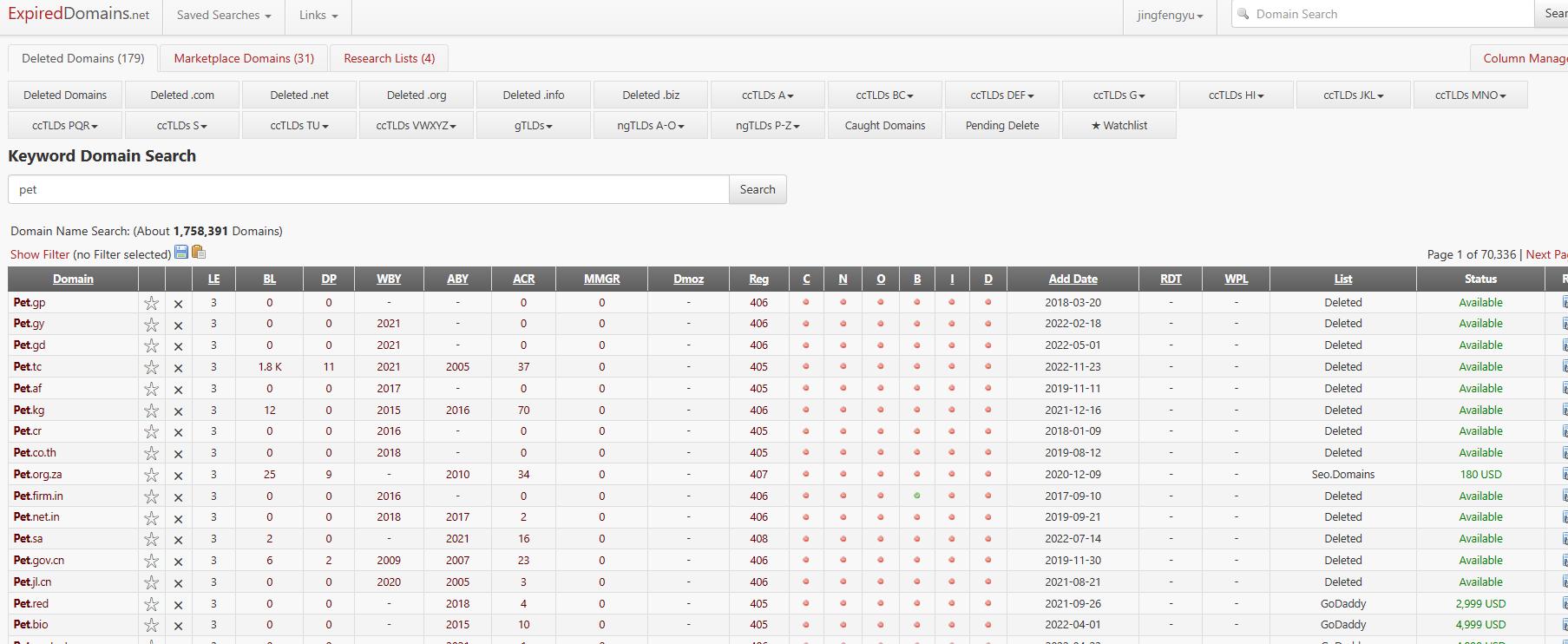Viewport: 1568px width, 644px height.
Task: Click the red C-column dot for Pet.gp
Action: [806, 303]
